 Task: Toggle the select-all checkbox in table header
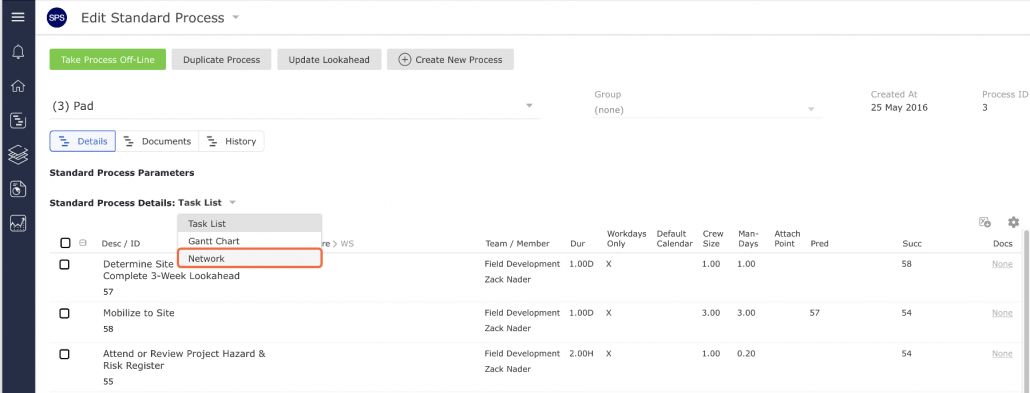[65, 243]
